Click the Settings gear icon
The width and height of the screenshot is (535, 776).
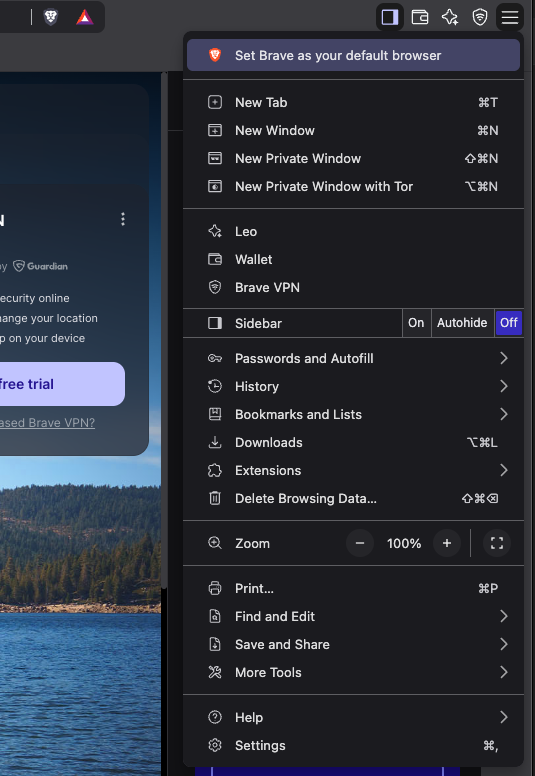[x=215, y=745]
